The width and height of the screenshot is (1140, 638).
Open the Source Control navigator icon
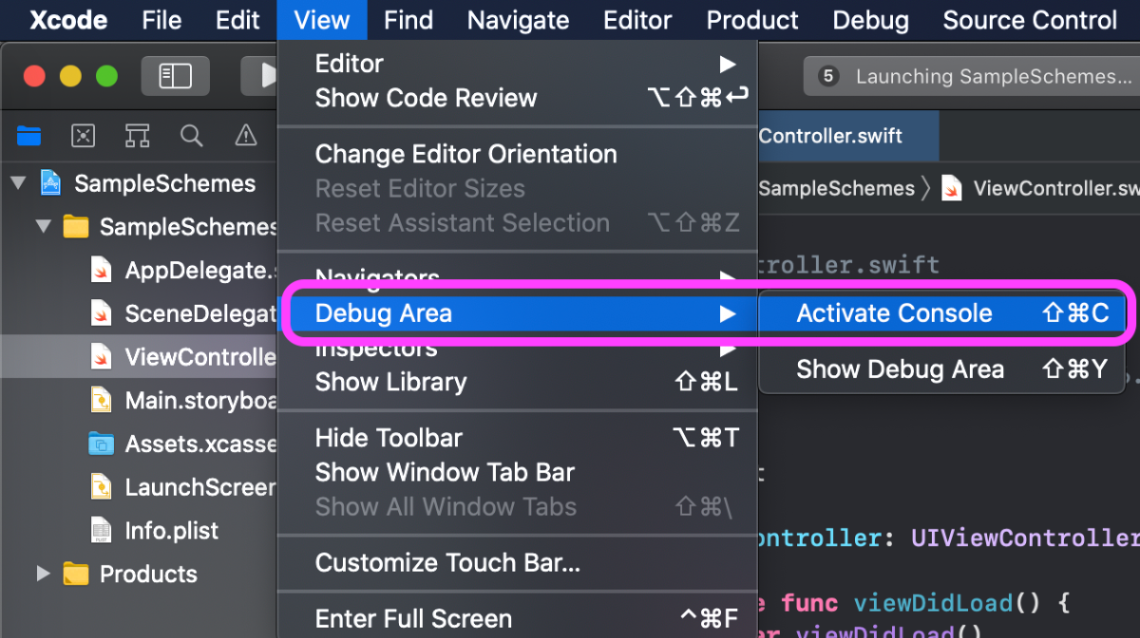pos(83,136)
